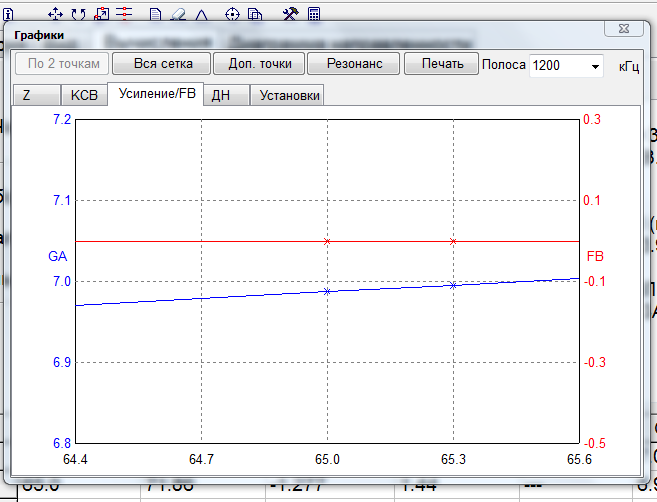Select the Усиление/FB tab
This screenshot has width=657, height=502.
156,93
